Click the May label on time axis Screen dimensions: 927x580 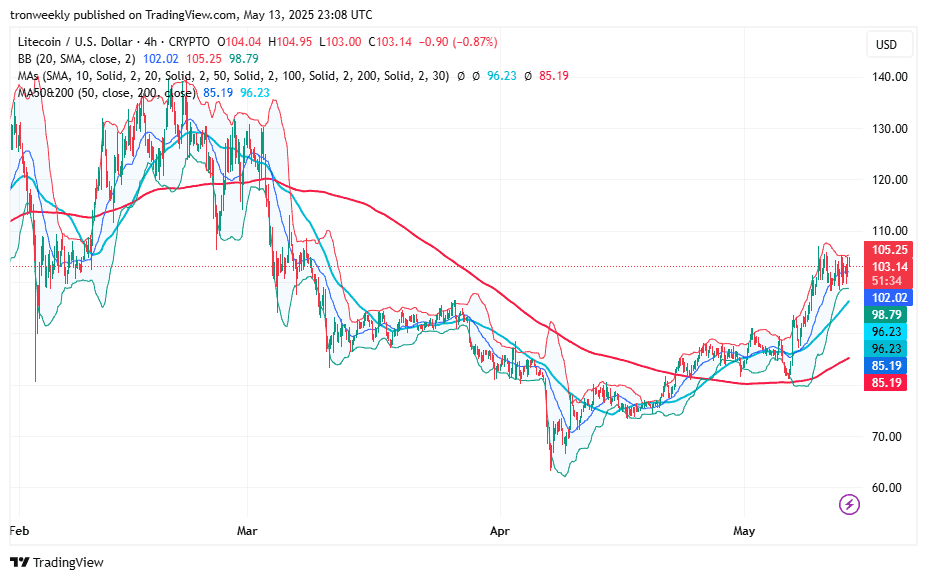click(744, 531)
